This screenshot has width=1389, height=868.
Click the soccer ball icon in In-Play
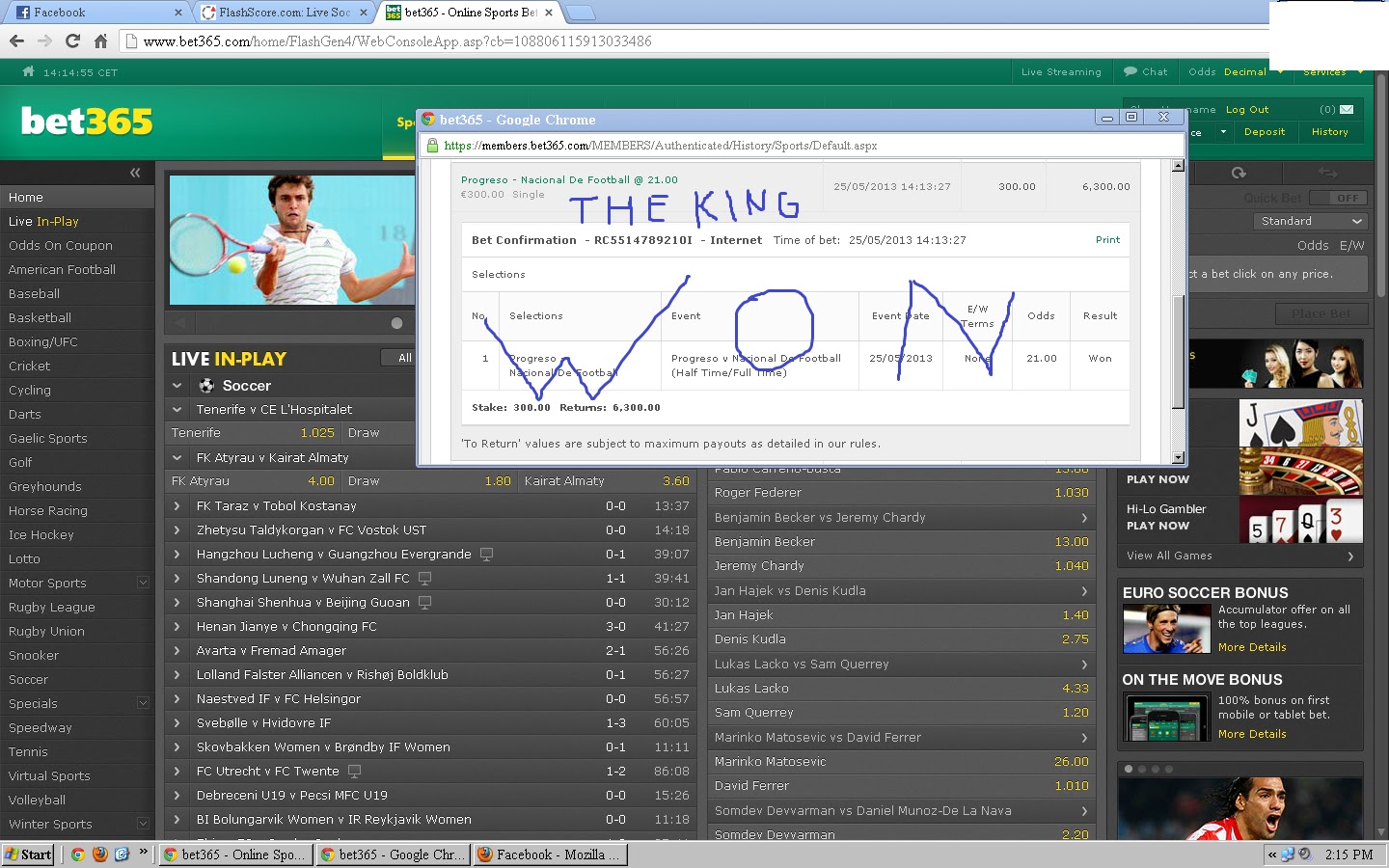206,385
